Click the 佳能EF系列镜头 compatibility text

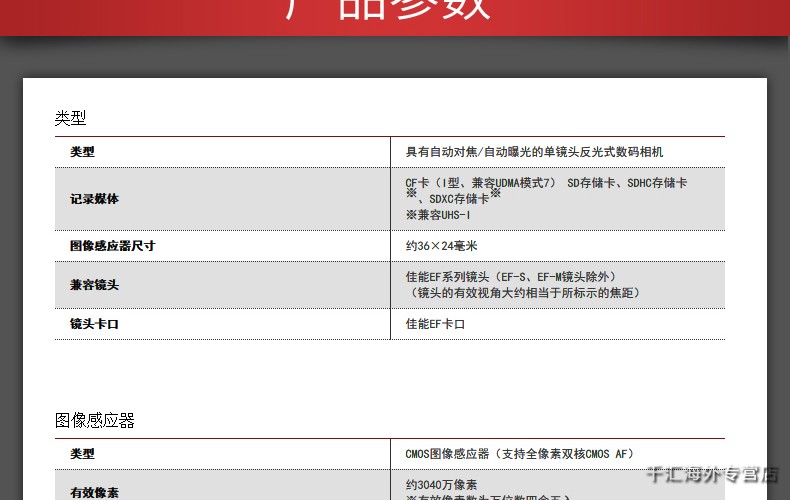510,277
